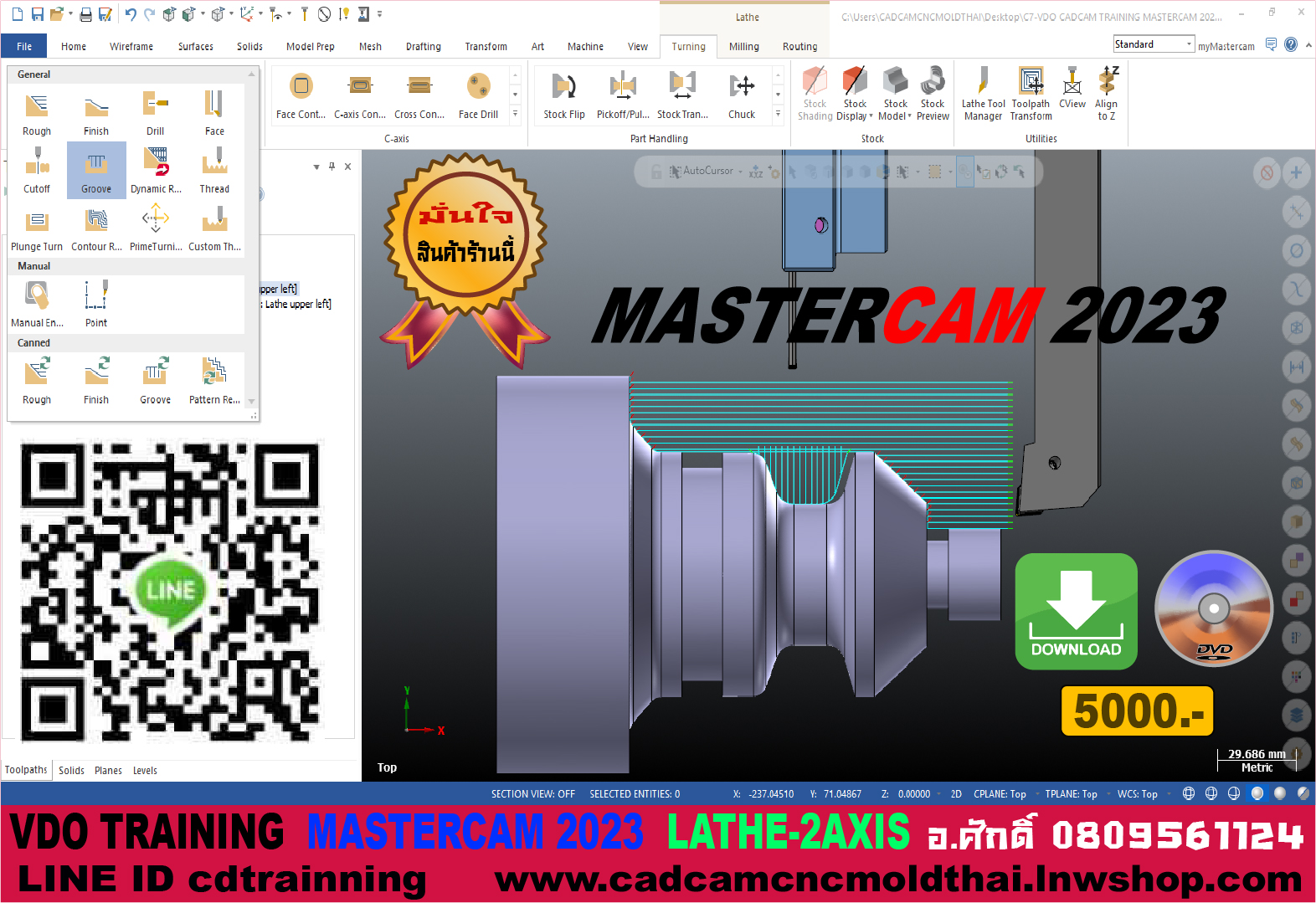Select the Chuck part handling tool
Viewport: 1316px width, 903px height.
pyautogui.click(x=741, y=95)
